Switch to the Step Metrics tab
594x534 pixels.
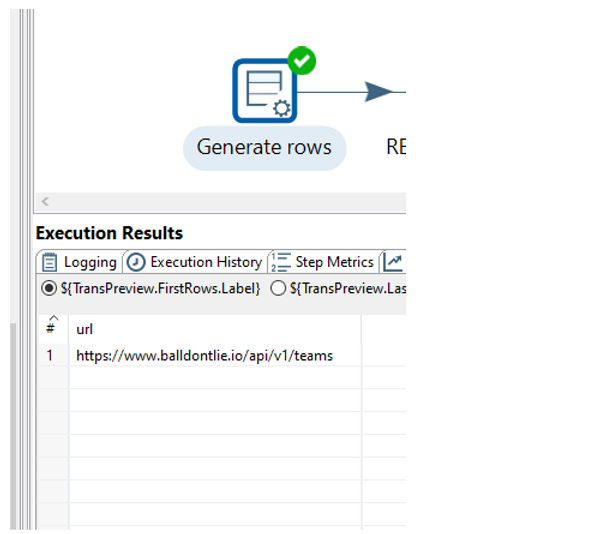[324, 262]
